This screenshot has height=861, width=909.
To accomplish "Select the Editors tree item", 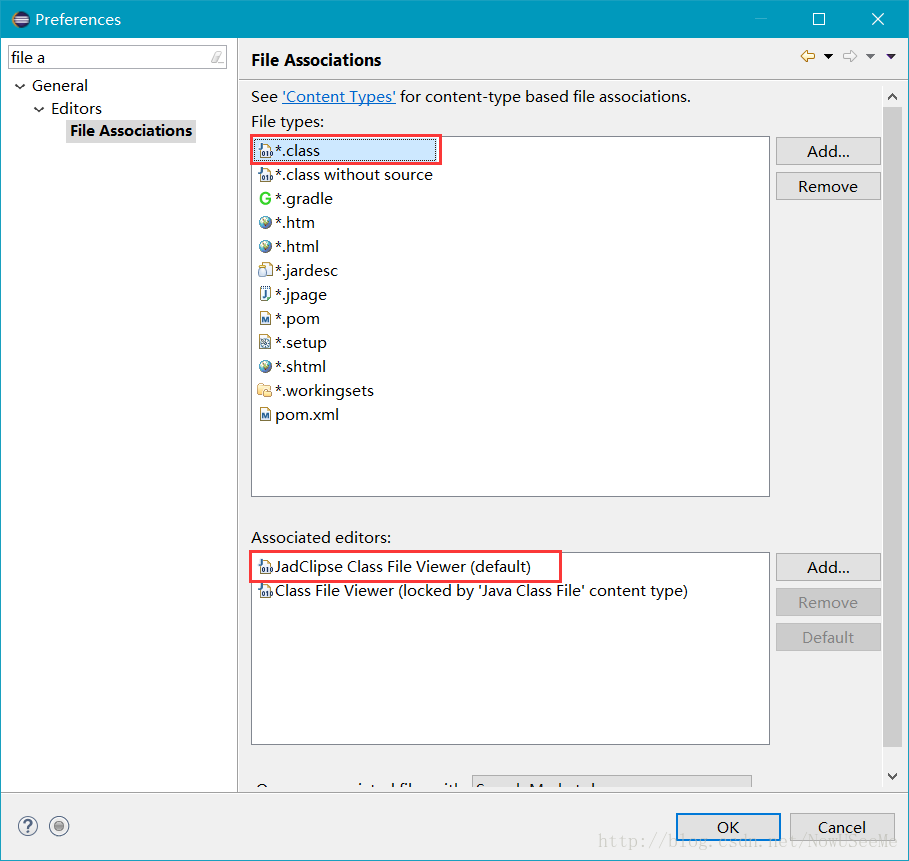I will tap(76, 108).
